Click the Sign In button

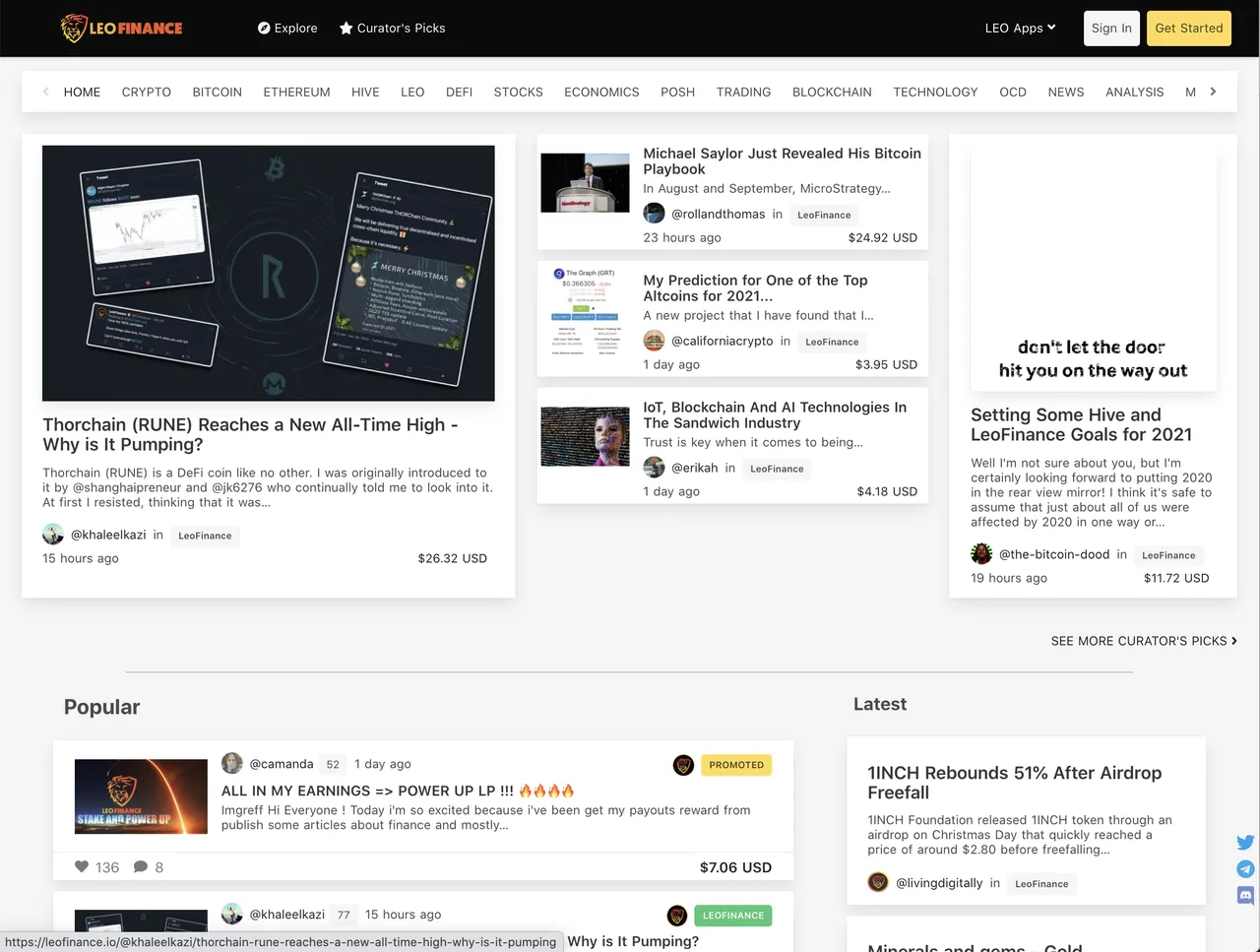(1111, 29)
